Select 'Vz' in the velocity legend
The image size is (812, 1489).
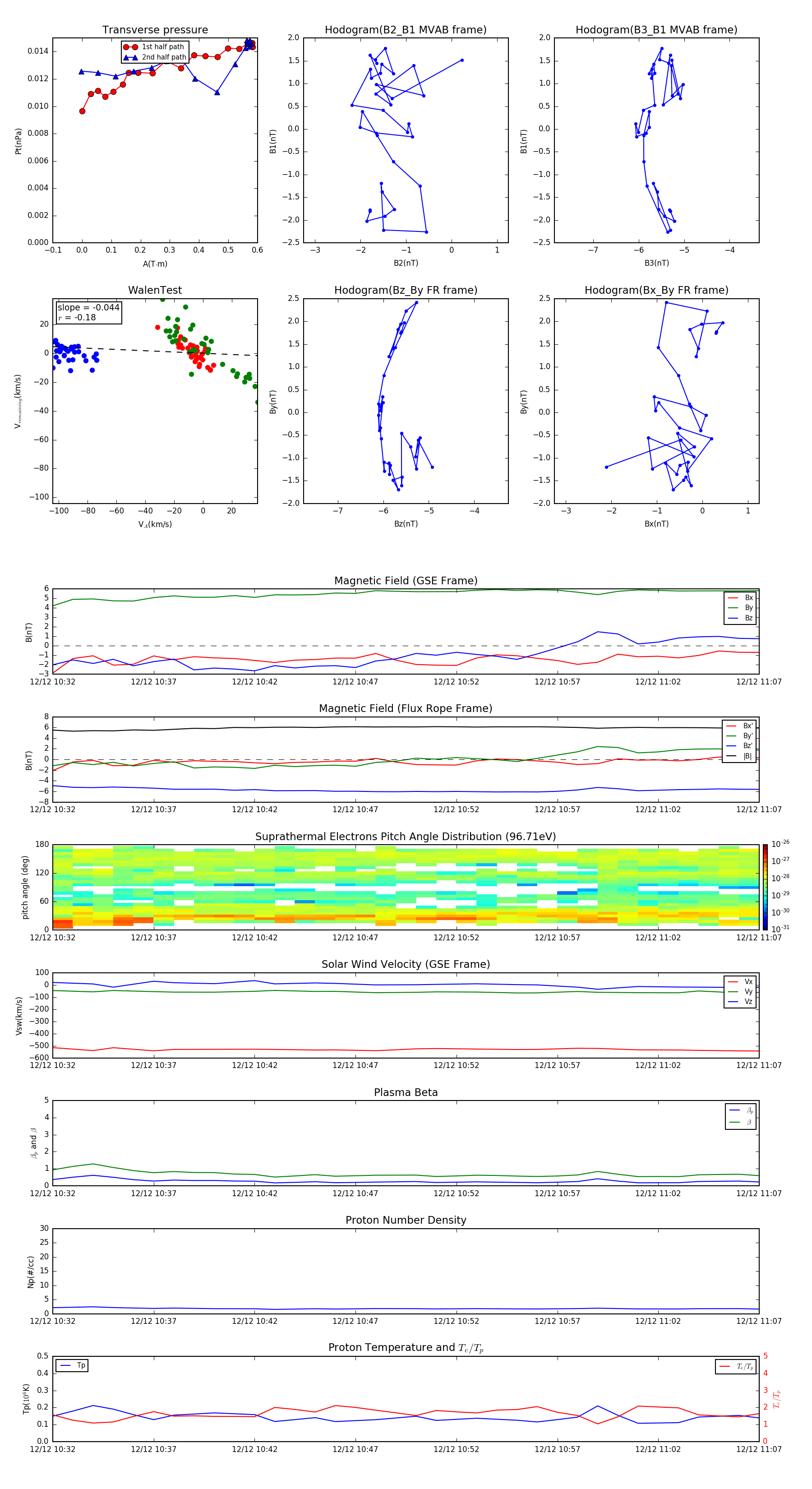point(740,1001)
